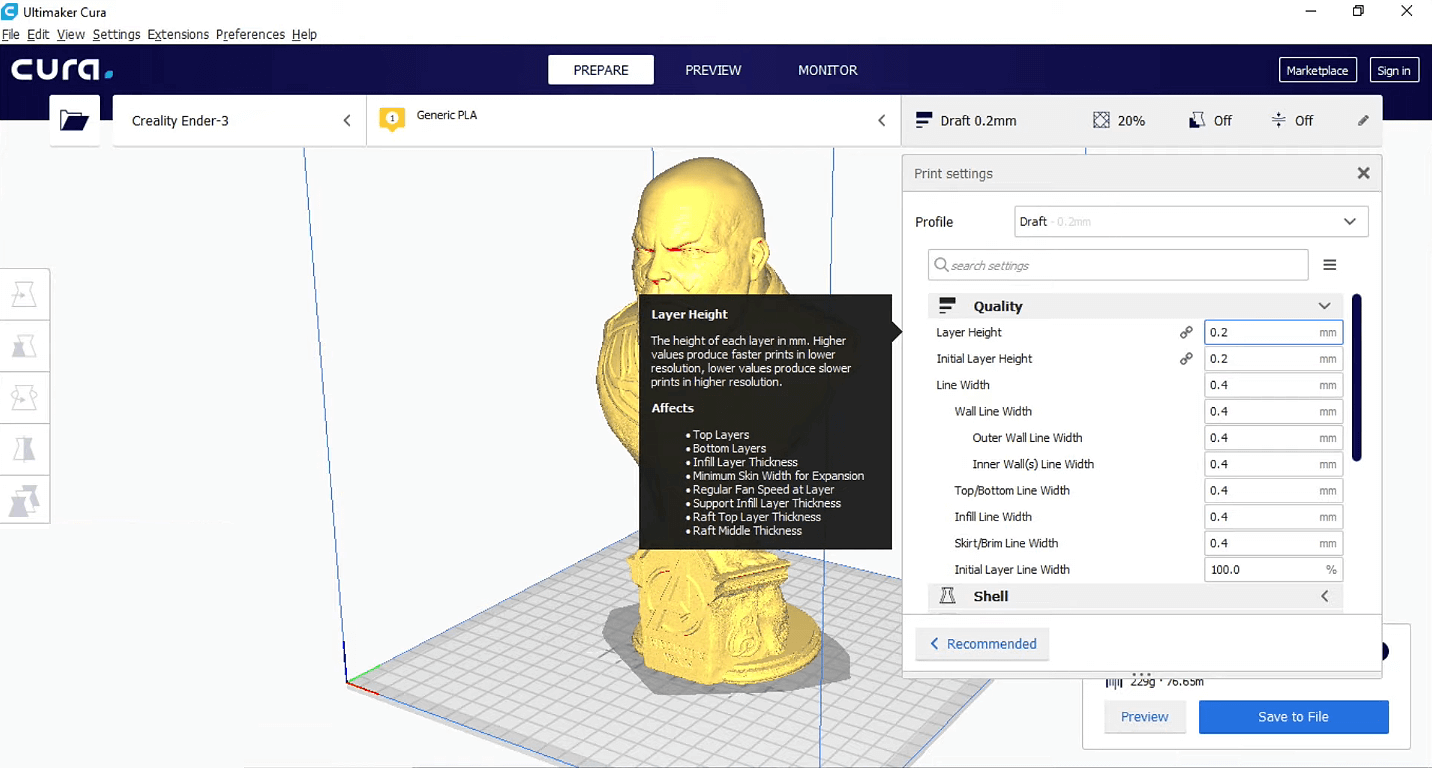Screen dimensions: 1432x768
Task: Click the "Infill Line Width" label
Action: (x=993, y=517)
